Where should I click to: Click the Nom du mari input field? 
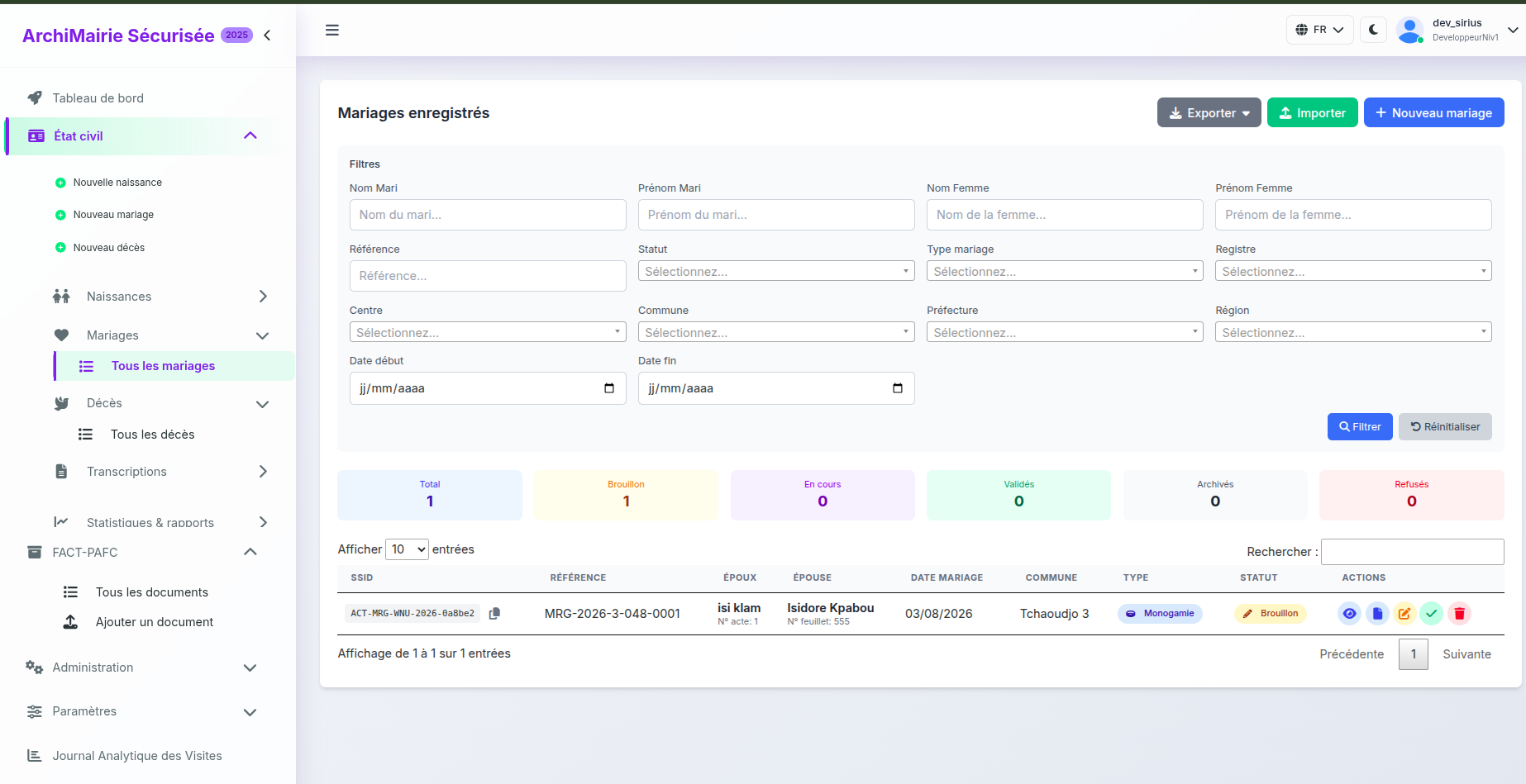point(488,215)
